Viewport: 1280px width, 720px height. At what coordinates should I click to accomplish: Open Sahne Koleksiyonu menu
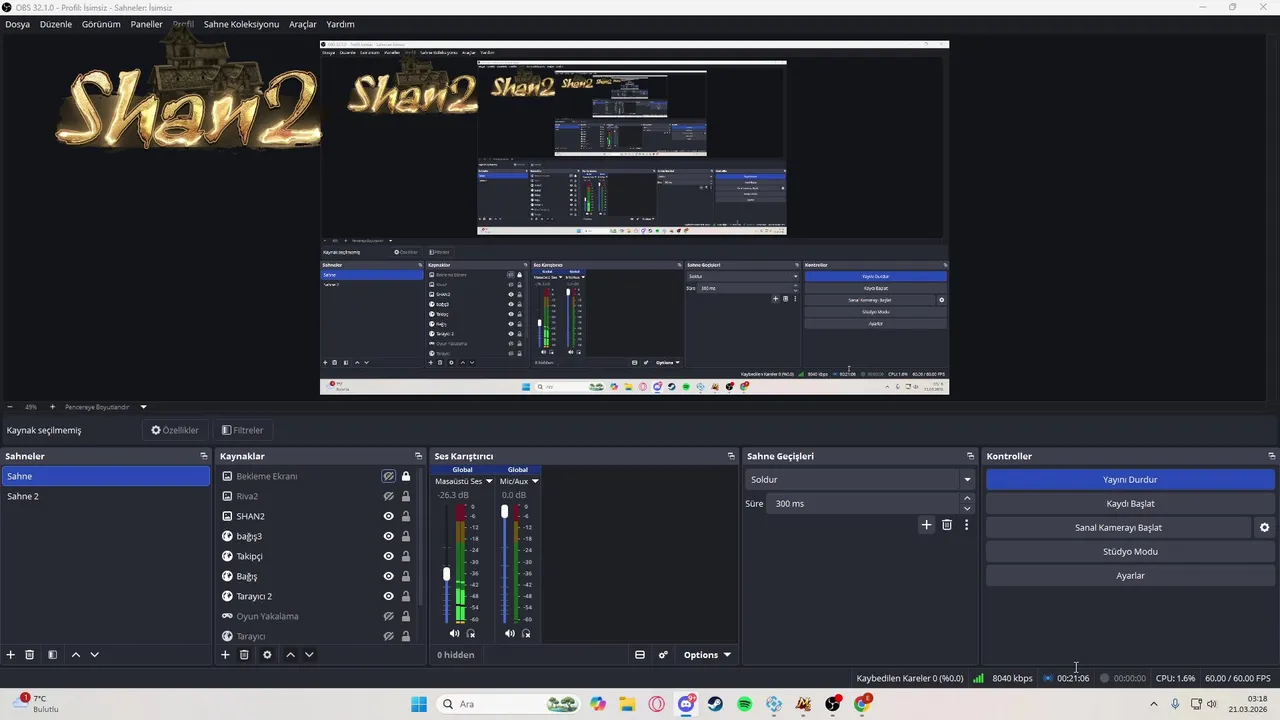coord(241,24)
